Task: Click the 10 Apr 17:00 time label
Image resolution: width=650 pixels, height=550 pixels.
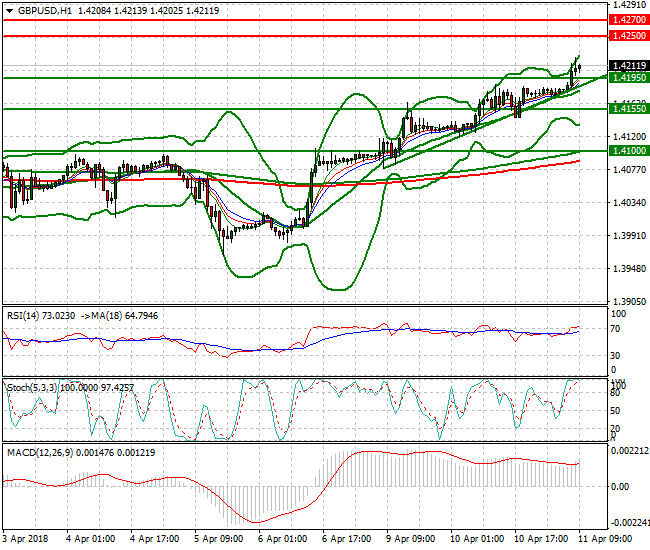Action: 541,539
